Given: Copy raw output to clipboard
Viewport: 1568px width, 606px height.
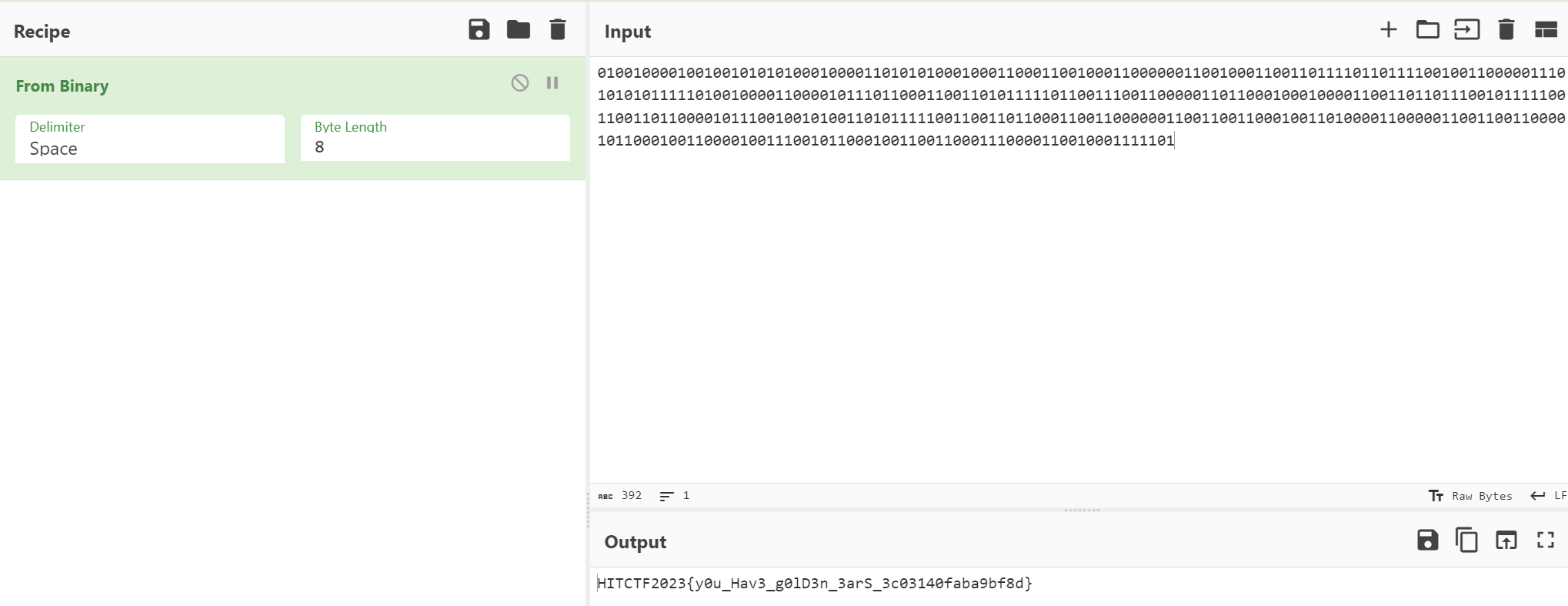Looking at the screenshot, I should (x=1466, y=541).
